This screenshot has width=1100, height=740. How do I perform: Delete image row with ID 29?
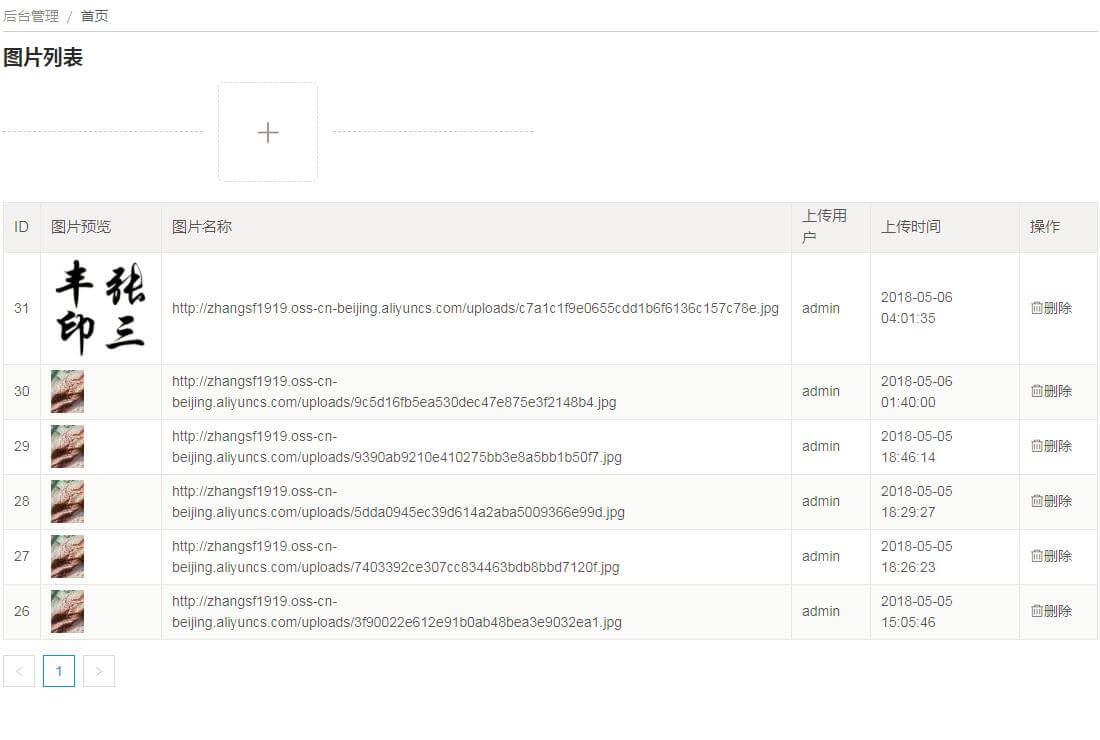[x=1051, y=446]
